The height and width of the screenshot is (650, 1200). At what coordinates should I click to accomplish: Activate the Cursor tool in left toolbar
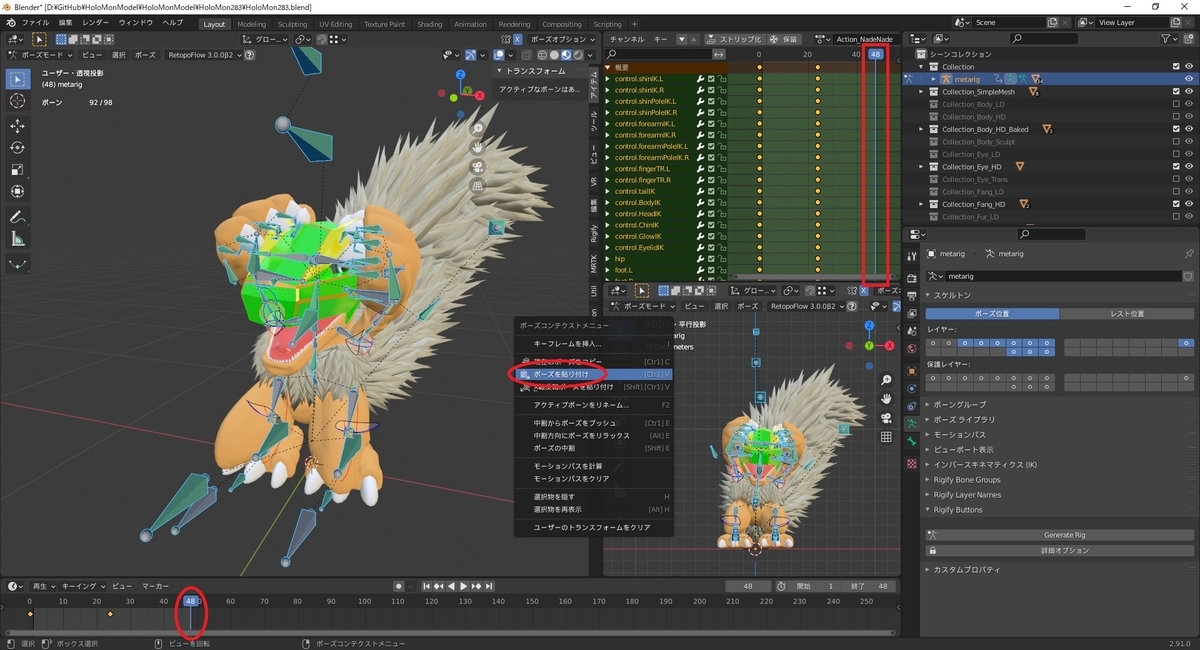(x=18, y=101)
